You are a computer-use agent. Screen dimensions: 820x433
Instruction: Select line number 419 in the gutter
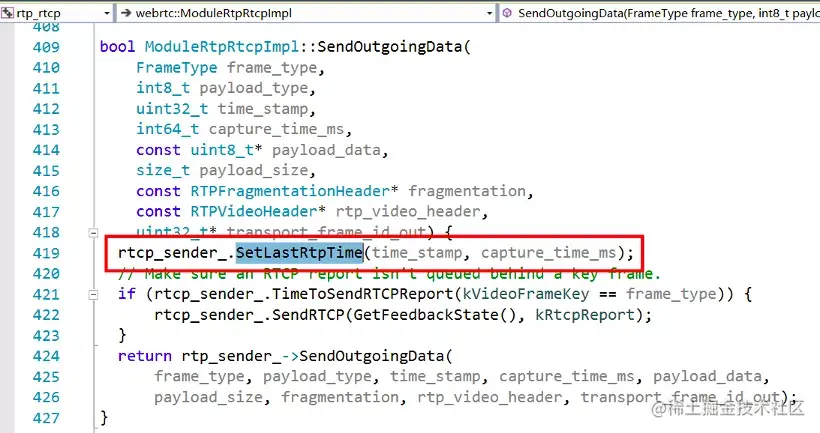46,253
